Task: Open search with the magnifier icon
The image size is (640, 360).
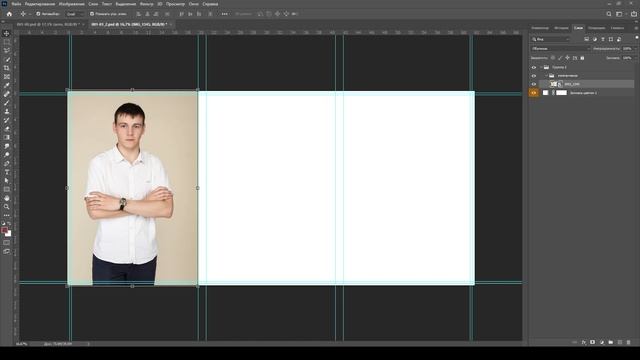Action: [x=609, y=14]
